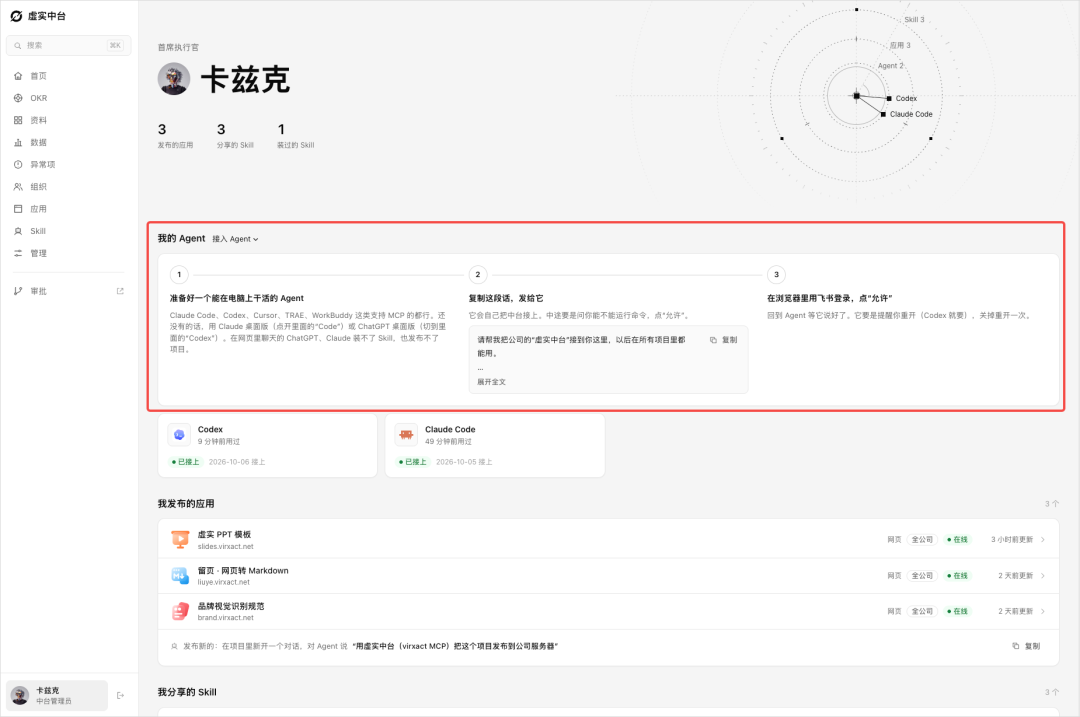Click the 装过的 Skill stat
Screen dimensions: 1080x717
tap(295, 136)
